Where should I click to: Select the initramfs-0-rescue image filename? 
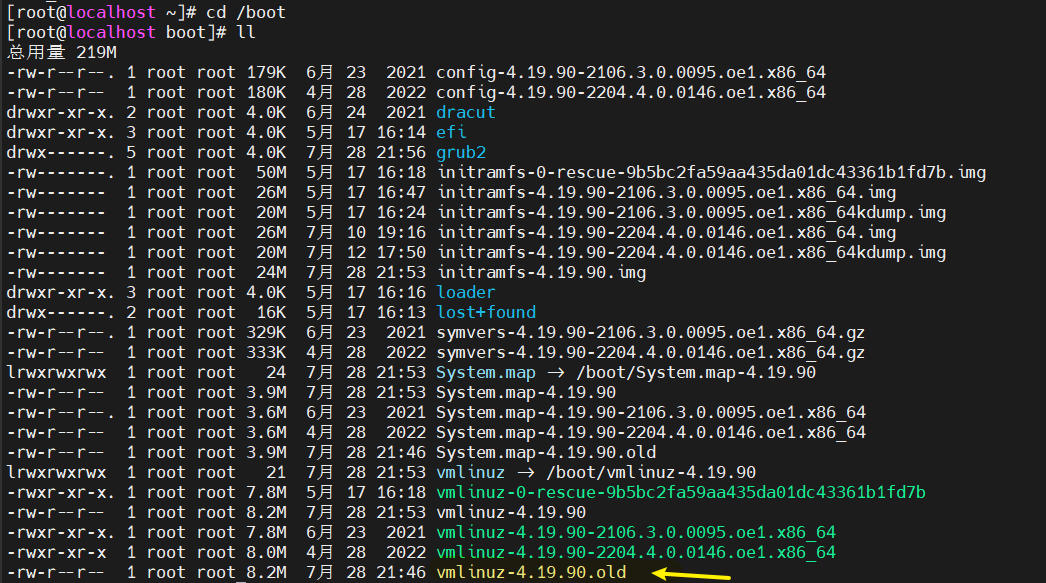(x=711, y=173)
